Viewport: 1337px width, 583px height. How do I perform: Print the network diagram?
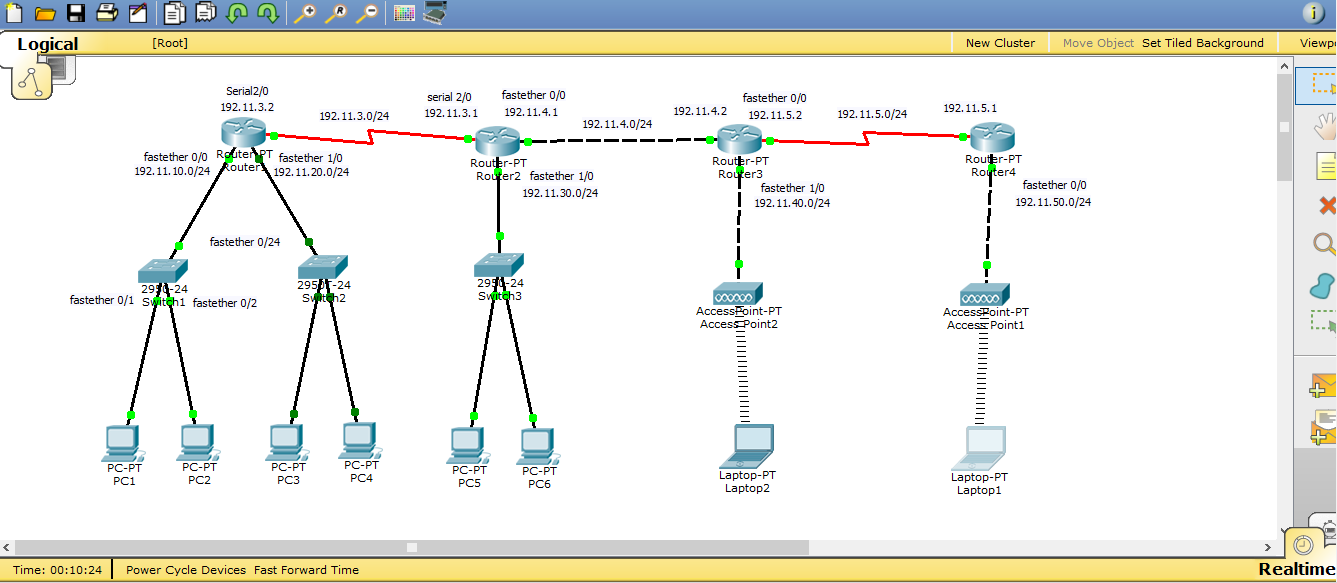click(105, 13)
